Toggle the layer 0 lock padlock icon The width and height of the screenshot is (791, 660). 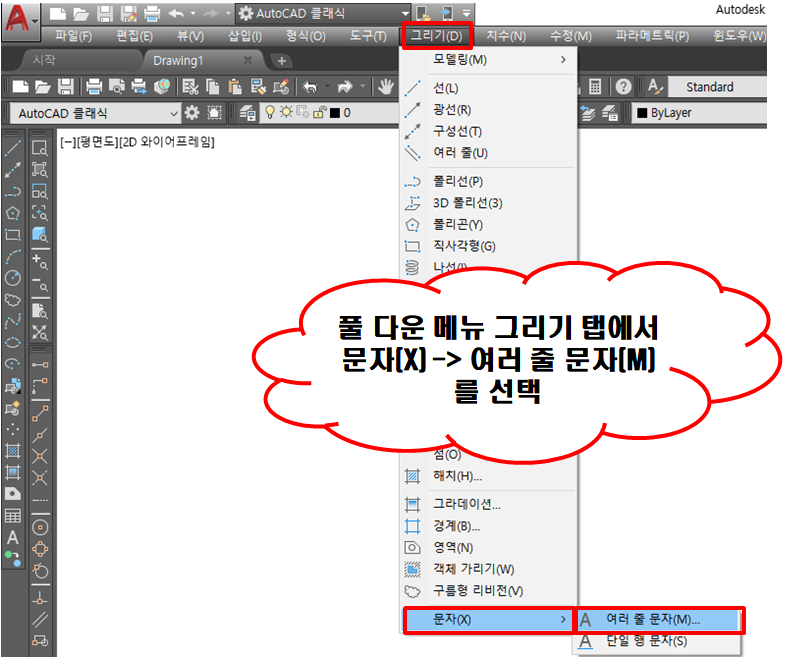point(320,113)
